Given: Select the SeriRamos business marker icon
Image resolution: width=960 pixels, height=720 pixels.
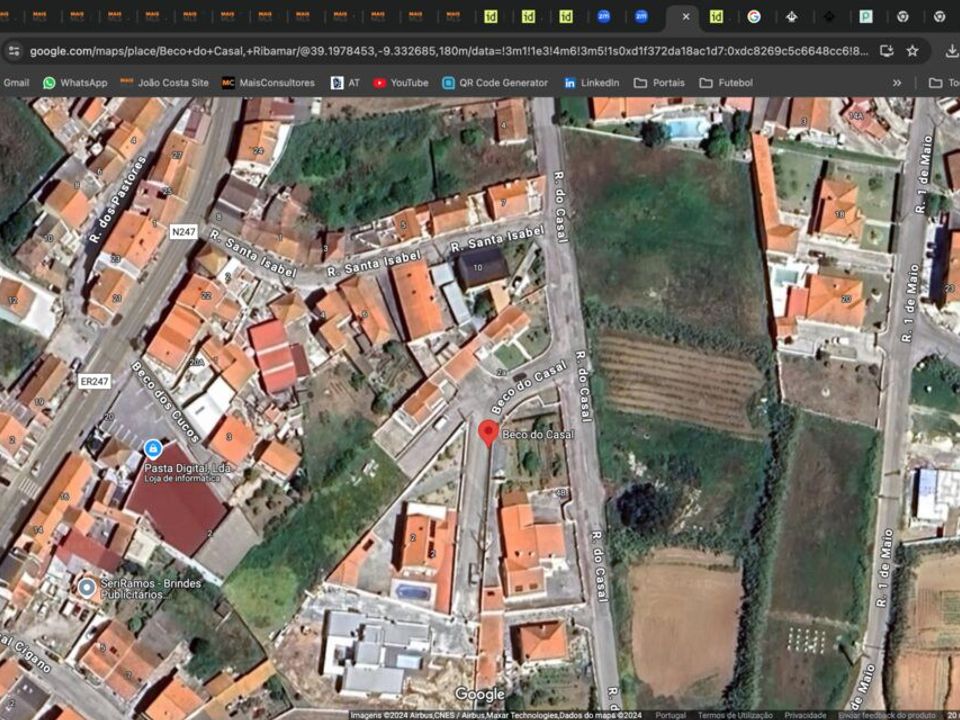Looking at the screenshot, I should click(x=87, y=588).
